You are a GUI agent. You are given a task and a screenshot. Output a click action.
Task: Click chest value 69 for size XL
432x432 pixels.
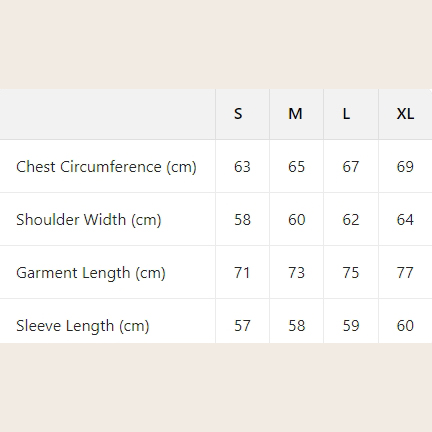click(405, 167)
